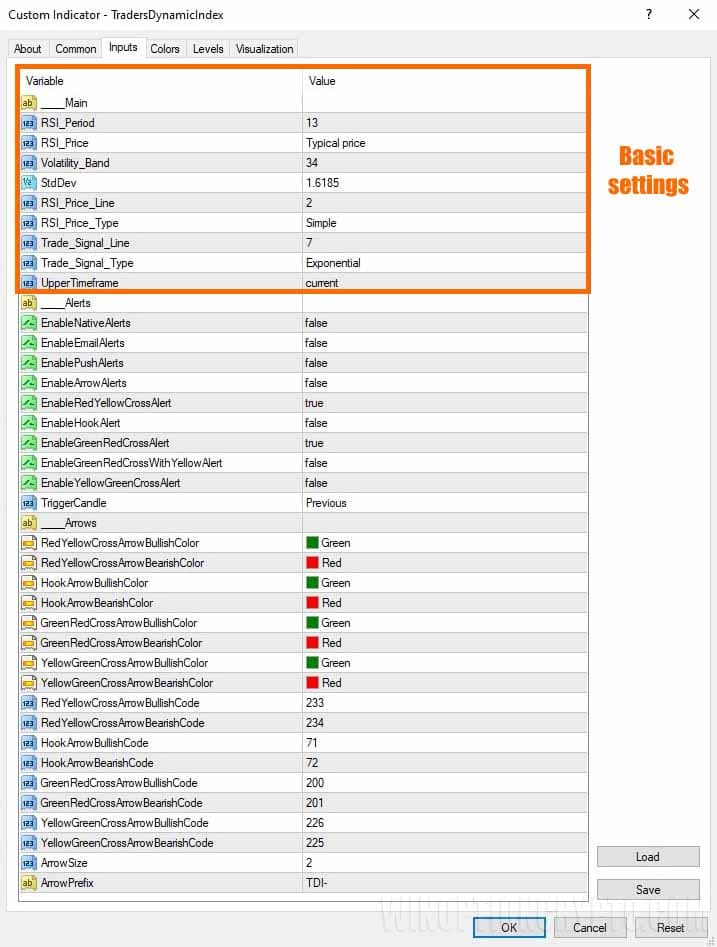Image resolution: width=717 pixels, height=947 pixels.
Task: Click the HookArrowBullishColor color icon
Action: click(x=28, y=583)
